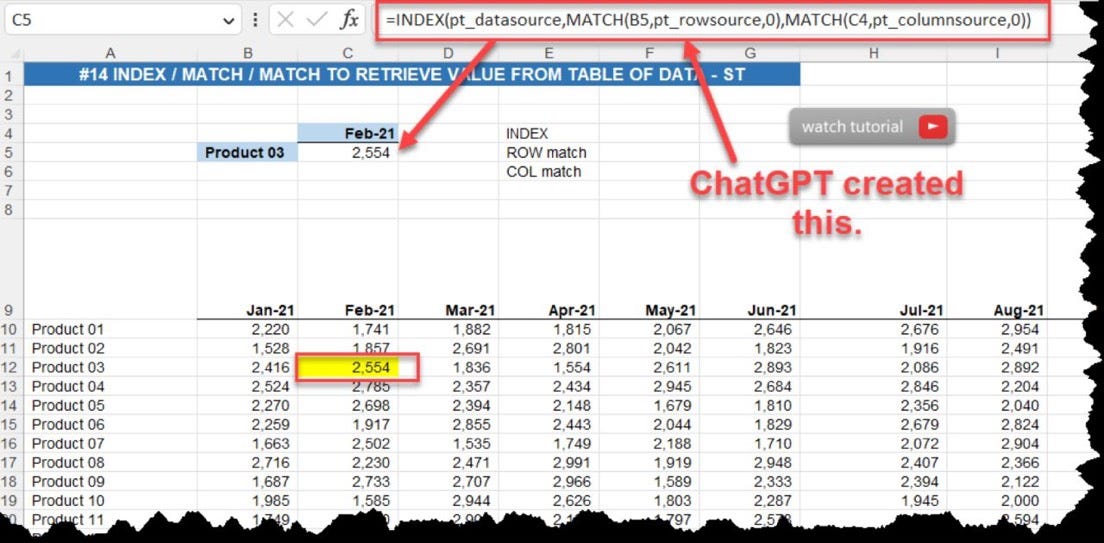Click the COL match label cell

click(549, 171)
